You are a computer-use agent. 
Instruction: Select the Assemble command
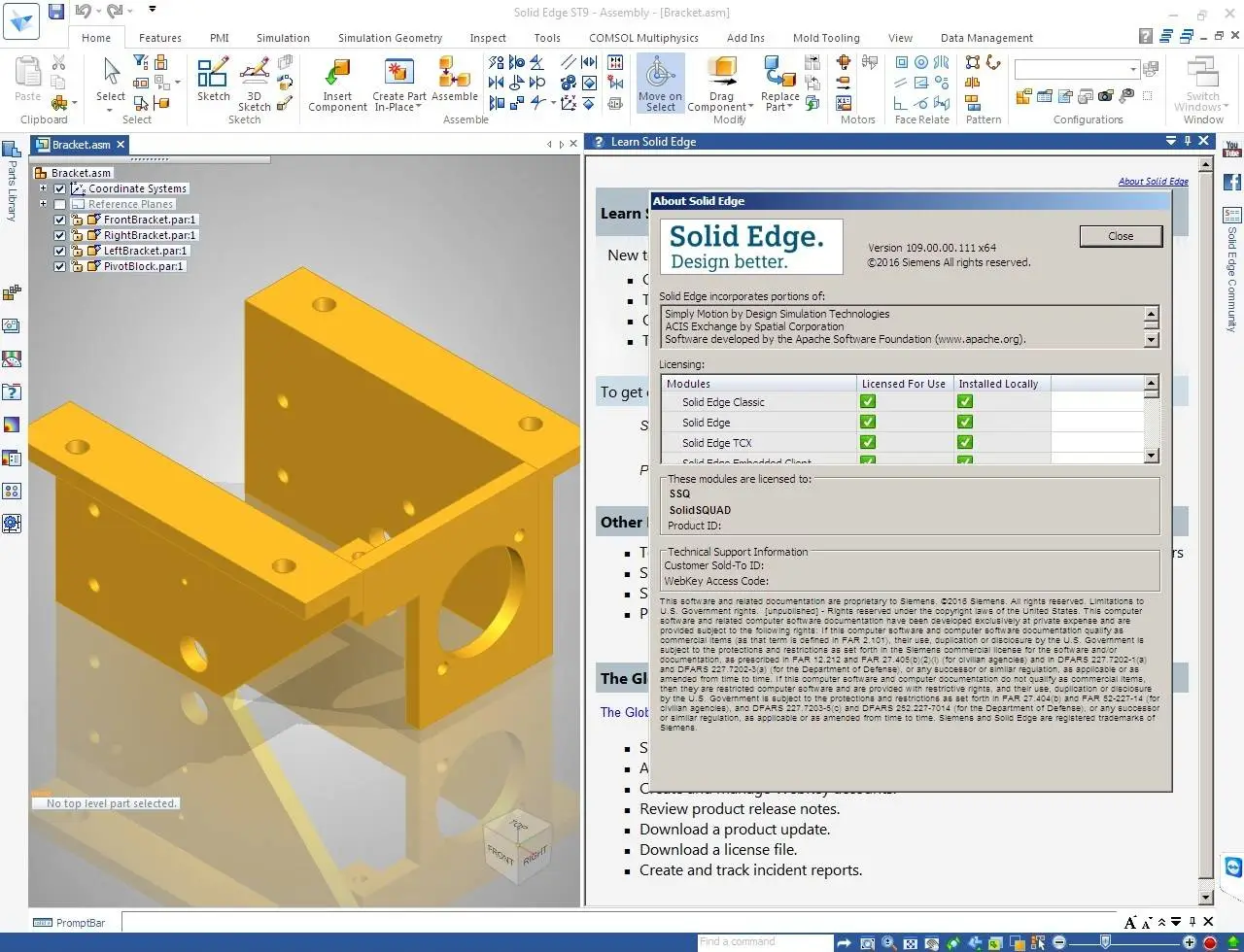coord(454,79)
